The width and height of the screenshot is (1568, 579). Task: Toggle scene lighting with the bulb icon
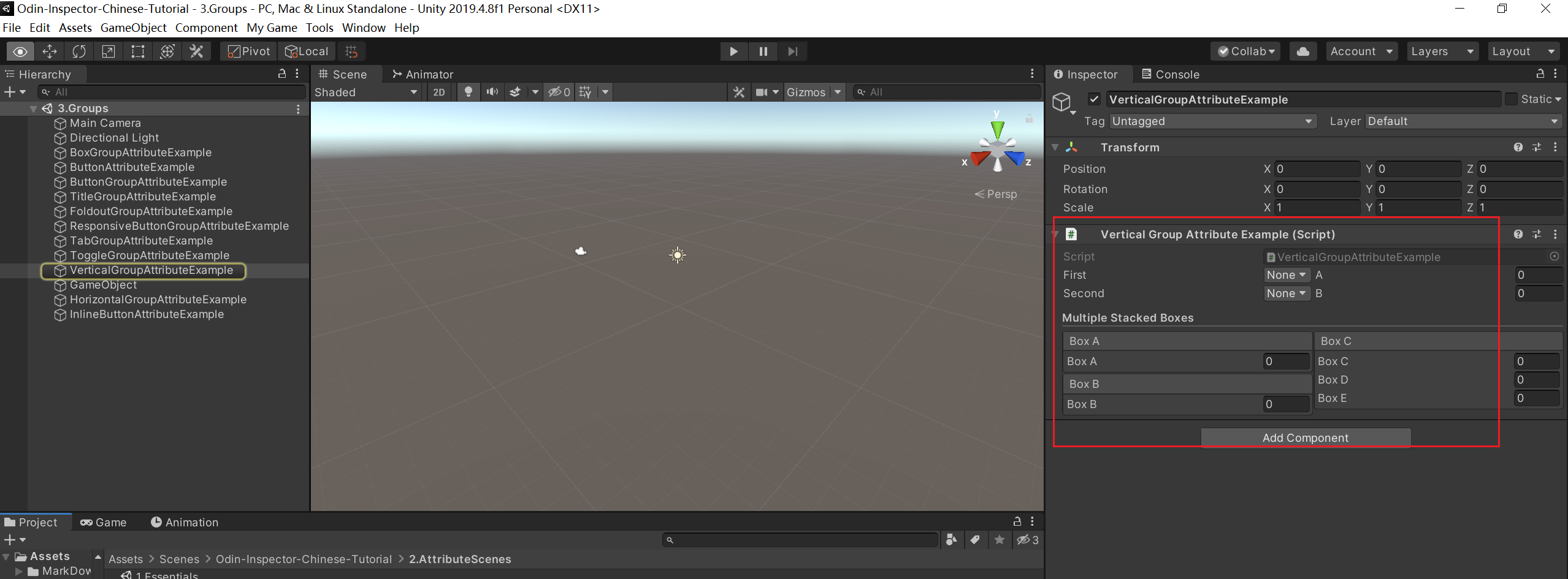[x=468, y=92]
